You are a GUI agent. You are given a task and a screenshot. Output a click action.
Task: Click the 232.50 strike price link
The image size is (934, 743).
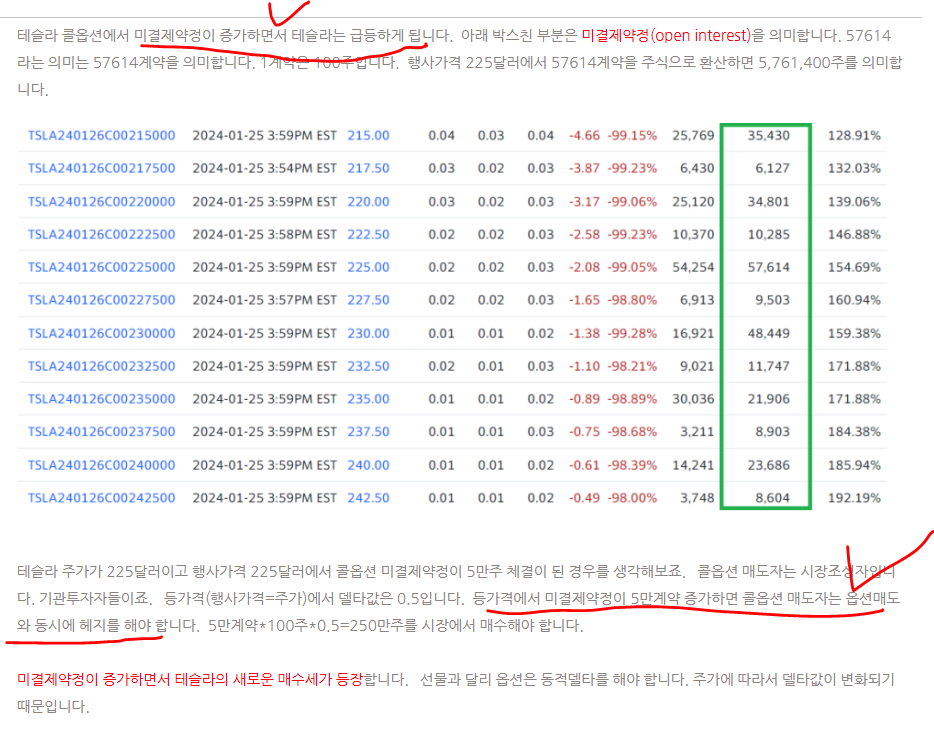(x=369, y=366)
